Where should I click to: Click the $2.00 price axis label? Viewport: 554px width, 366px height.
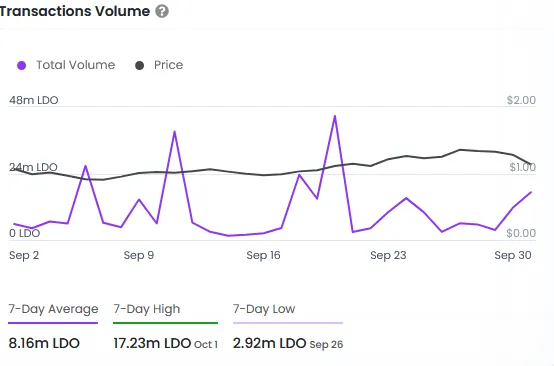tap(521, 100)
